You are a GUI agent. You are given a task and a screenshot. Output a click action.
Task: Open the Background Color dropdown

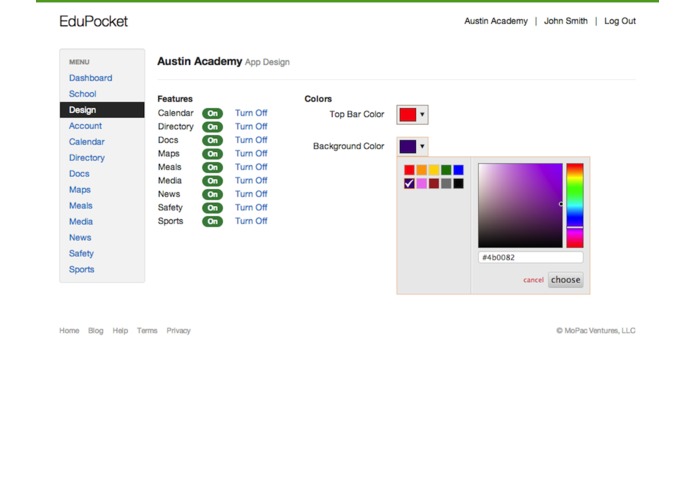[x=412, y=146]
